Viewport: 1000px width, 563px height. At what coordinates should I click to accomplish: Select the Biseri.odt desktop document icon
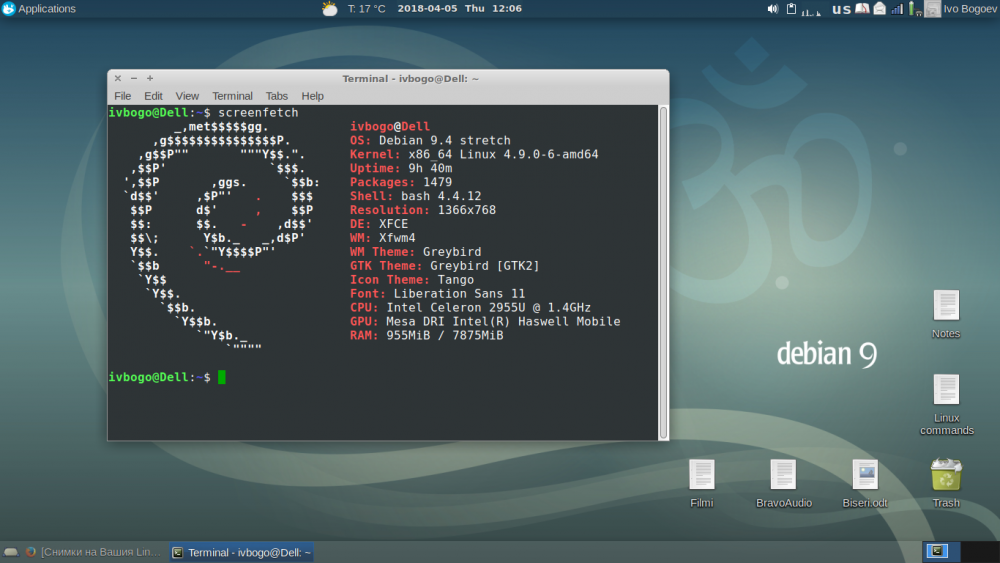click(865, 483)
